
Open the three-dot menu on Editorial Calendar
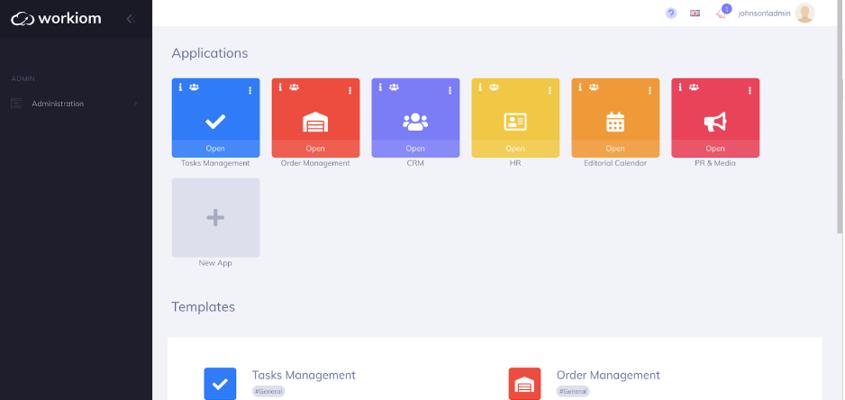pyautogui.click(x=650, y=91)
